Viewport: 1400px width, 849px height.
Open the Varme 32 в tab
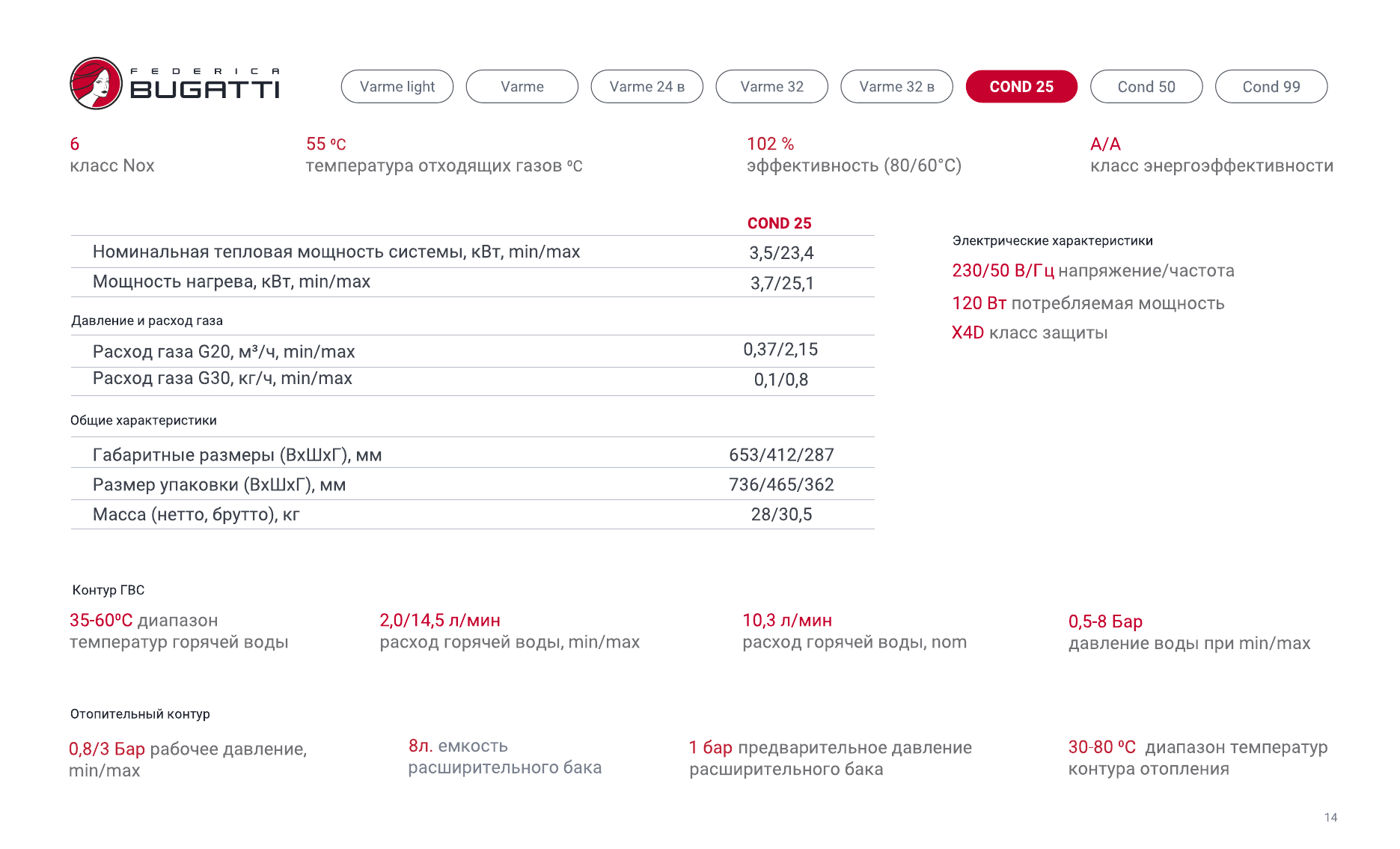click(x=896, y=87)
